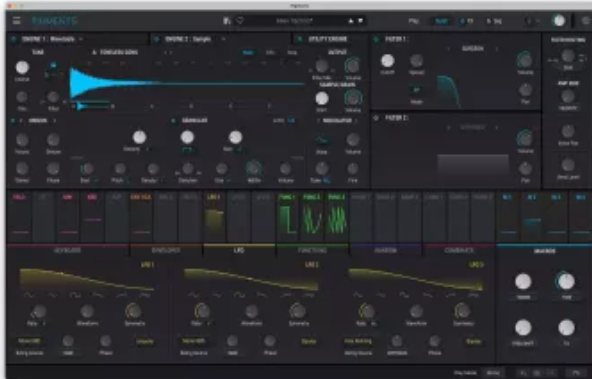592x379 pixels.
Task: Click the sample start marker below waveform
Action: pyautogui.click(x=80, y=107)
